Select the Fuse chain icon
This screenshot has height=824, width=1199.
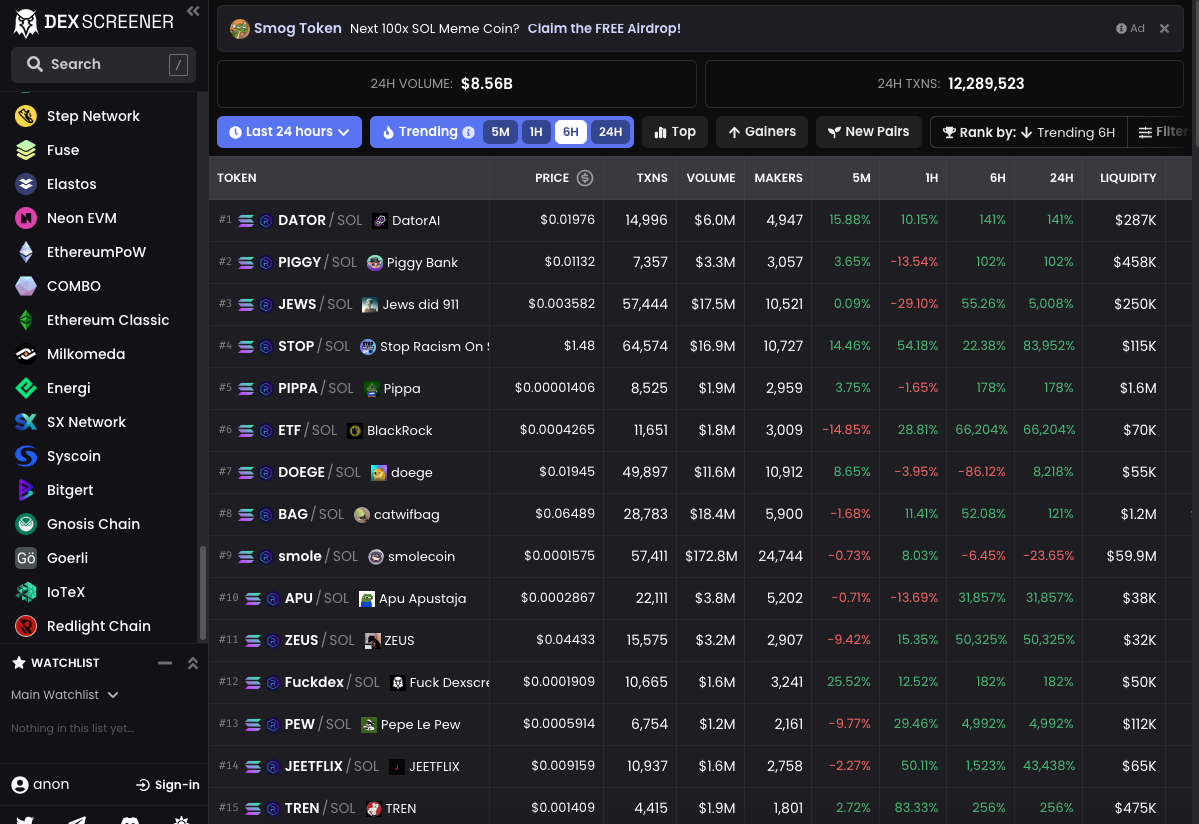pyautogui.click(x=26, y=150)
